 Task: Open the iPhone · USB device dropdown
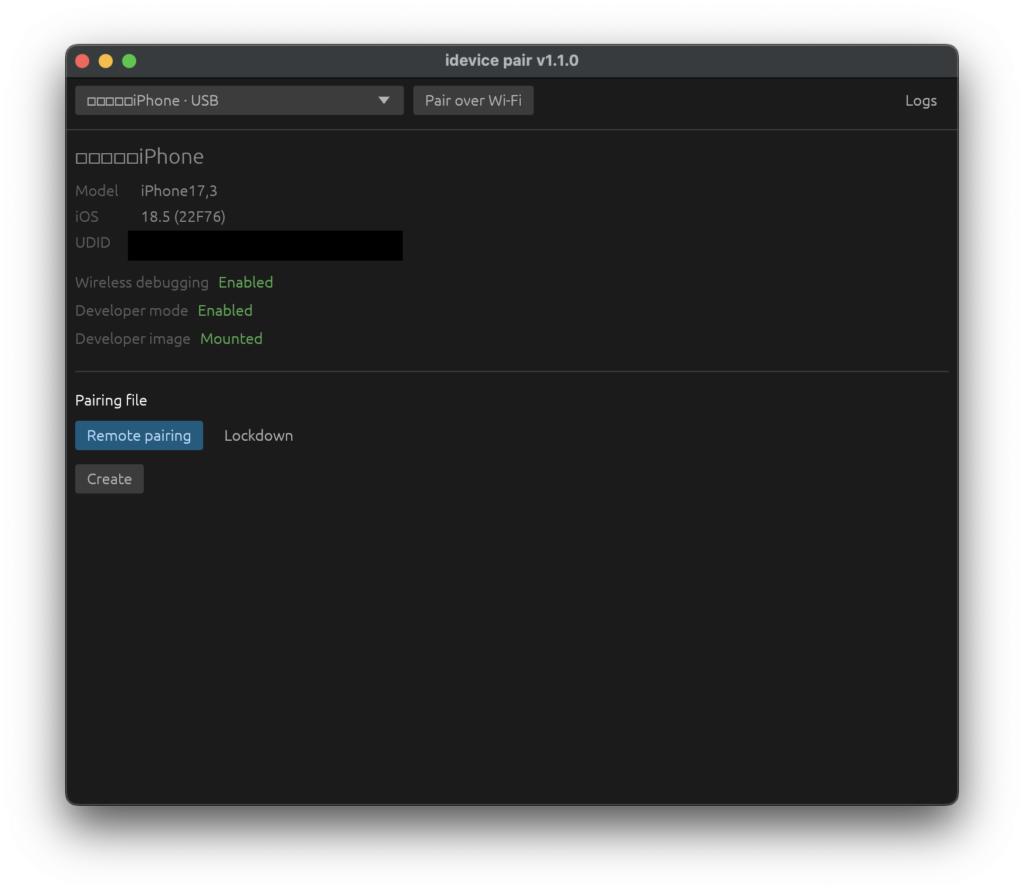coord(239,101)
